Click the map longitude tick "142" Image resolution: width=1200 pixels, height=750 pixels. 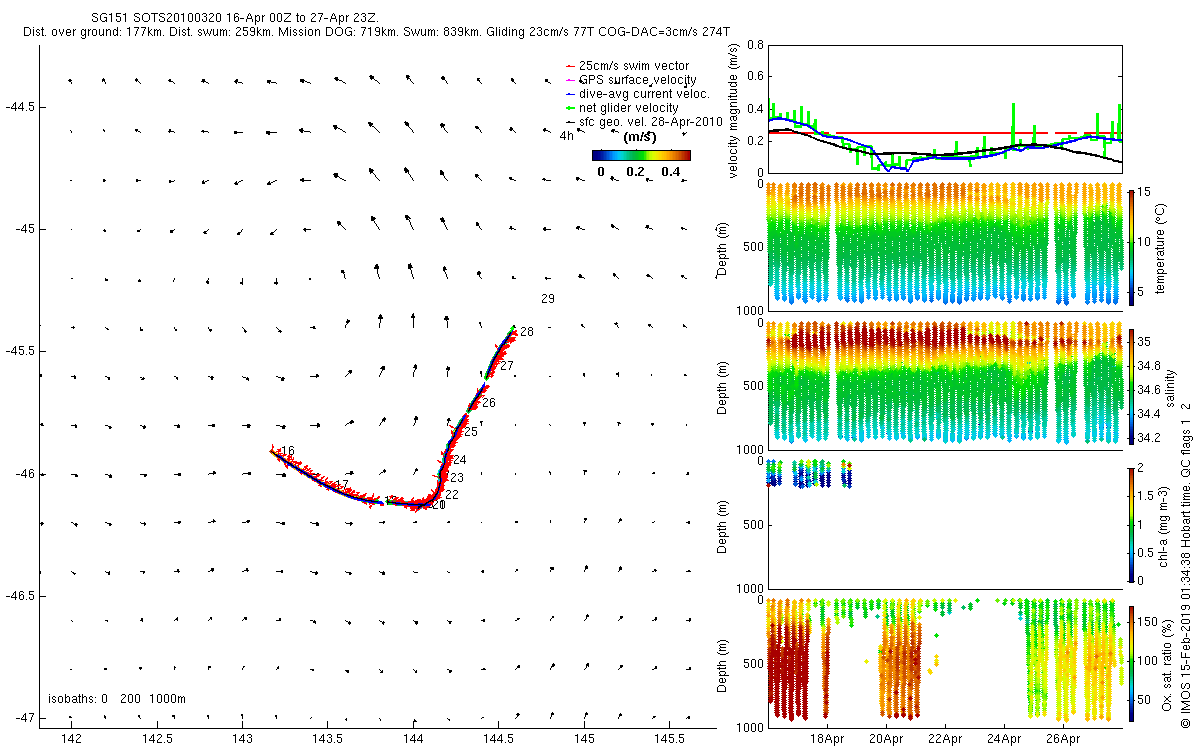point(72,739)
